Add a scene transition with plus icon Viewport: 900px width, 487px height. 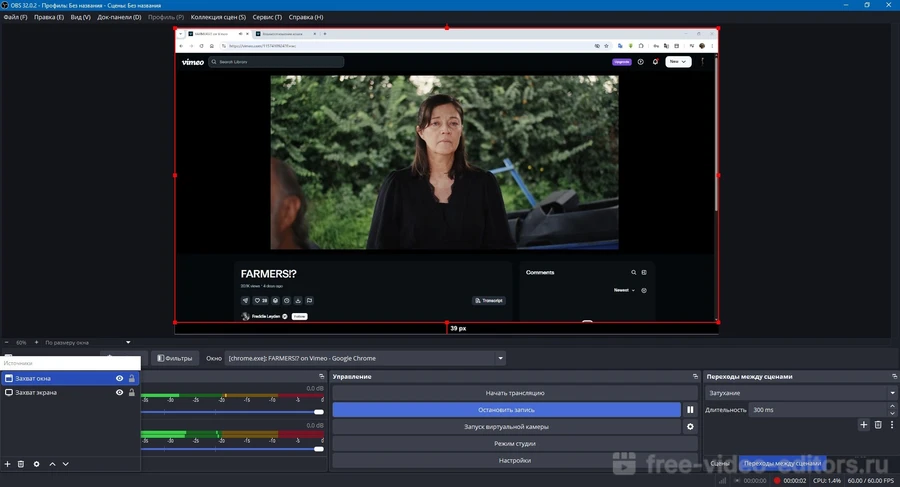coord(864,425)
